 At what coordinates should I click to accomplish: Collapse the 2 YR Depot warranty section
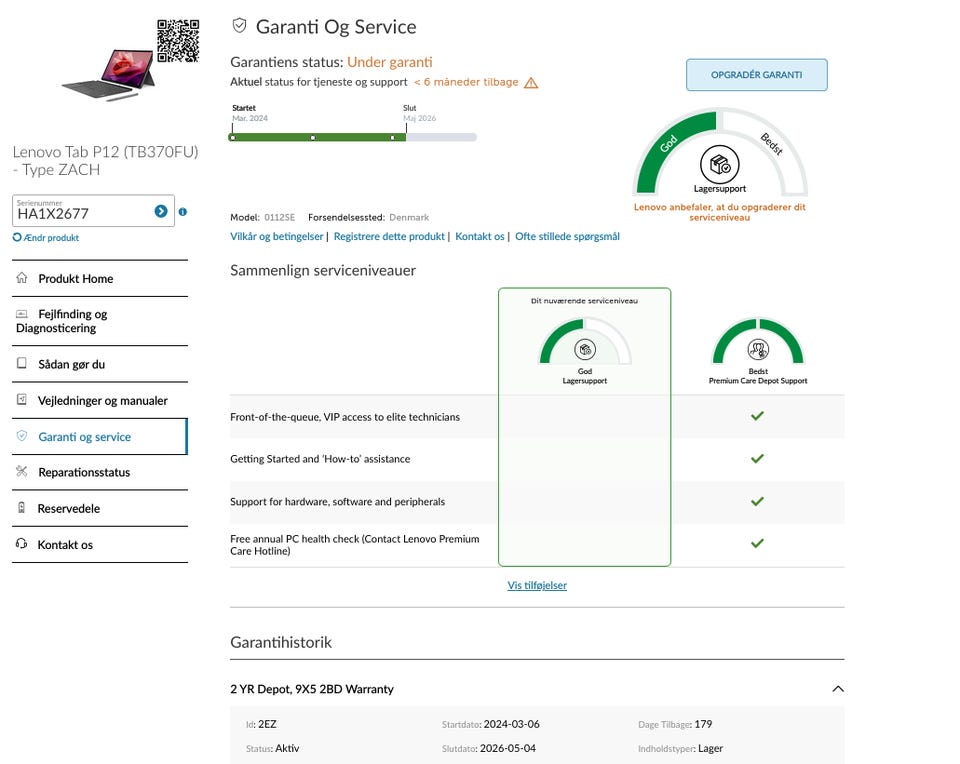pyautogui.click(x=838, y=689)
